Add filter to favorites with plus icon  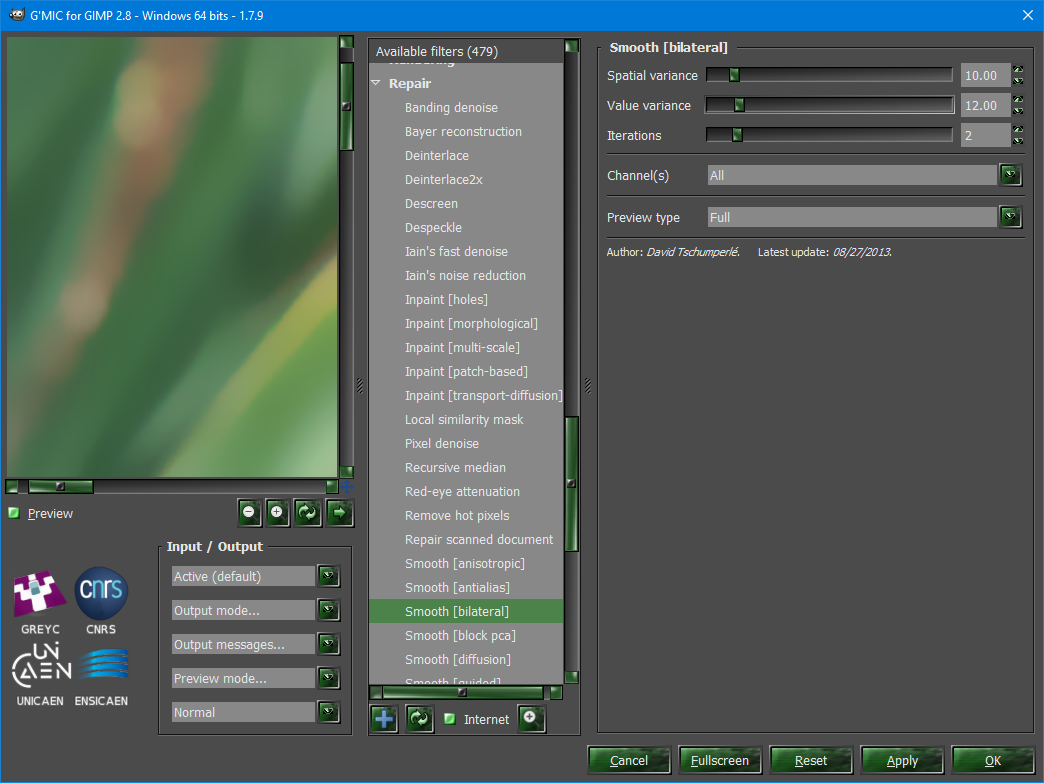(x=384, y=719)
